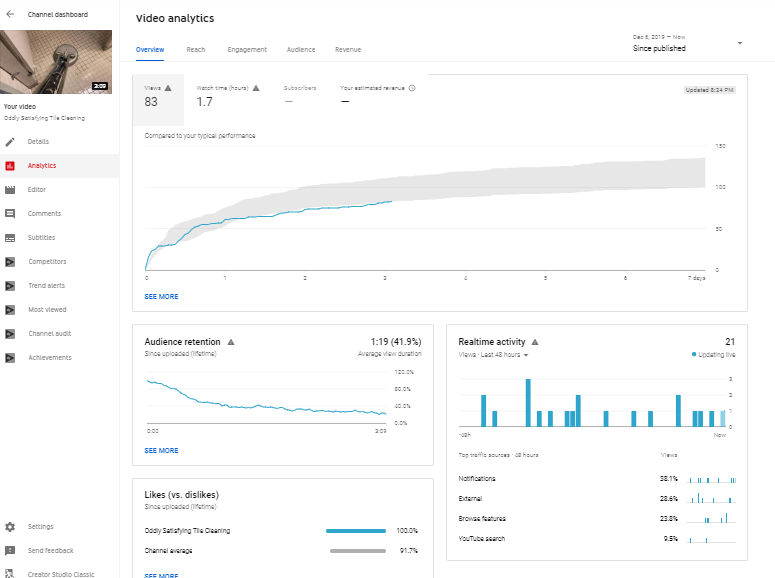Click SEE MORE under the views chart
The width and height of the screenshot is (775, 578).
(x=162, y=297)
